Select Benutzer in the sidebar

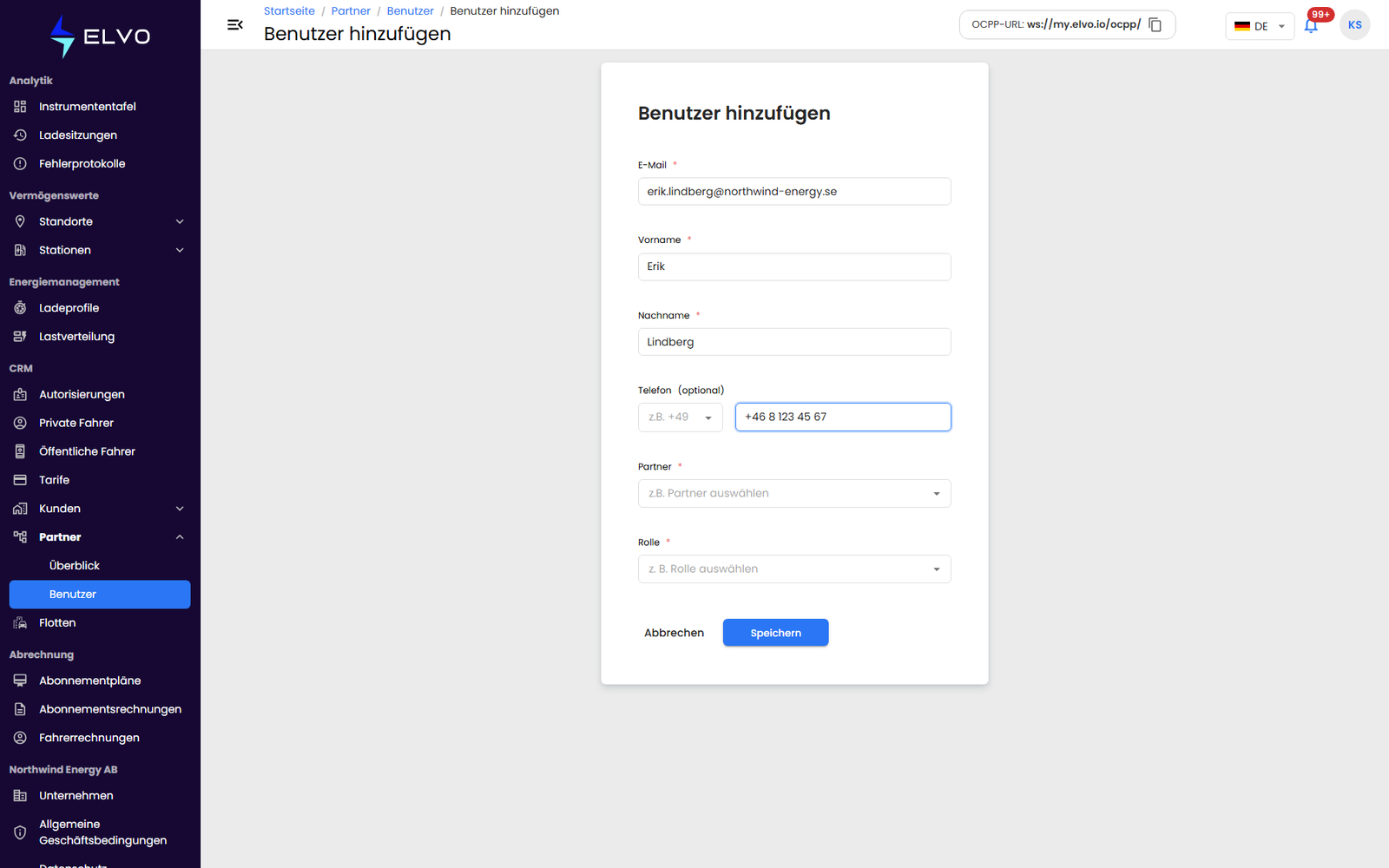[100, 595]
